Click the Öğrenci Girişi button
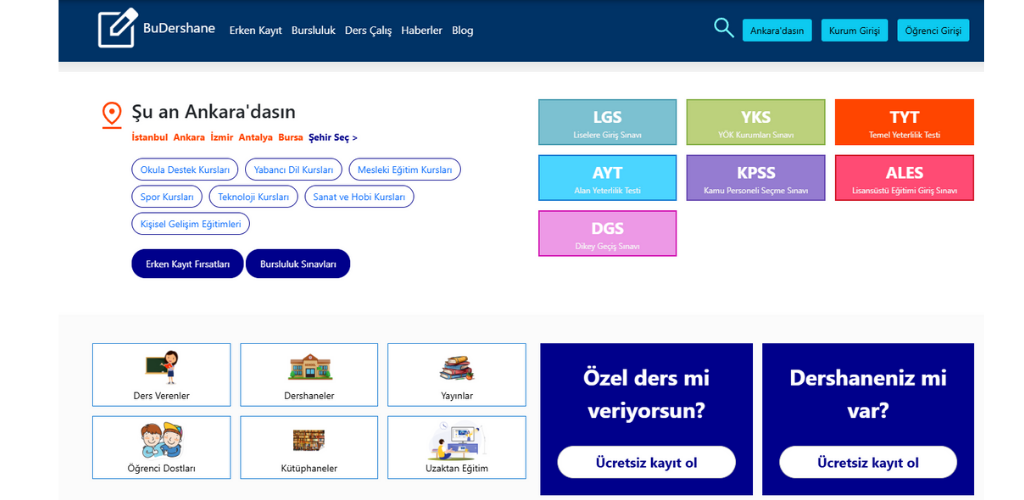 [932, 31]
